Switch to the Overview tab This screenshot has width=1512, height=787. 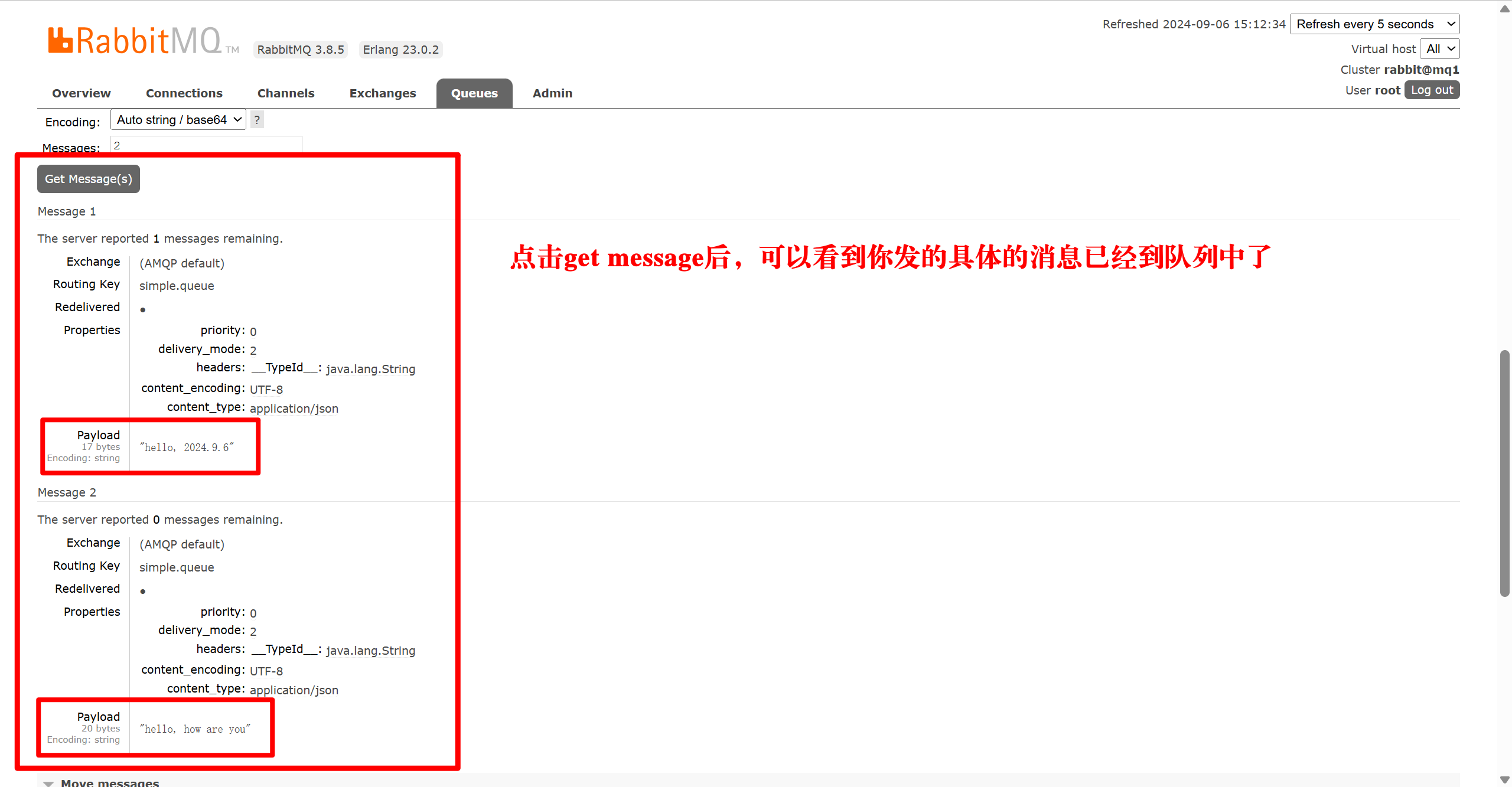[x=82, y=93]
